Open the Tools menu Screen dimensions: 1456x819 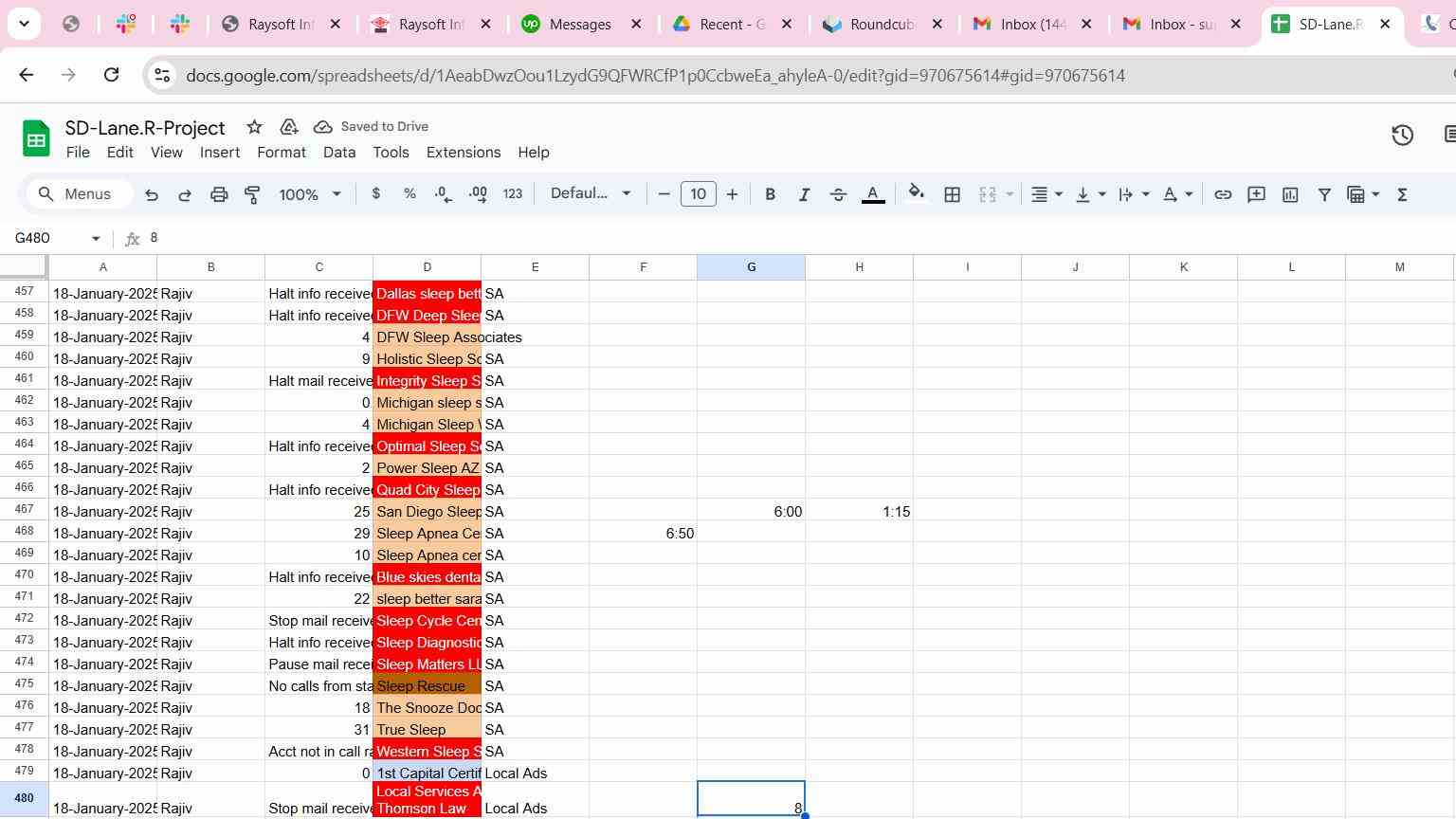tap(391, 153)
